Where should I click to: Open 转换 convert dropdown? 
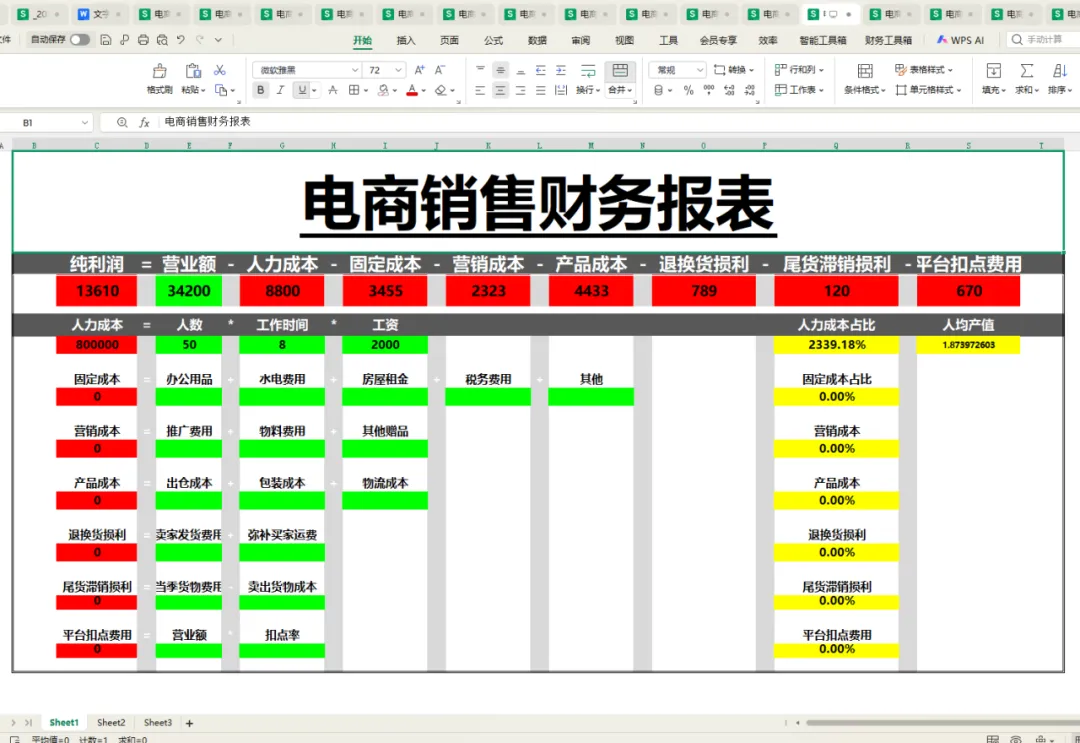pos(734,70)
